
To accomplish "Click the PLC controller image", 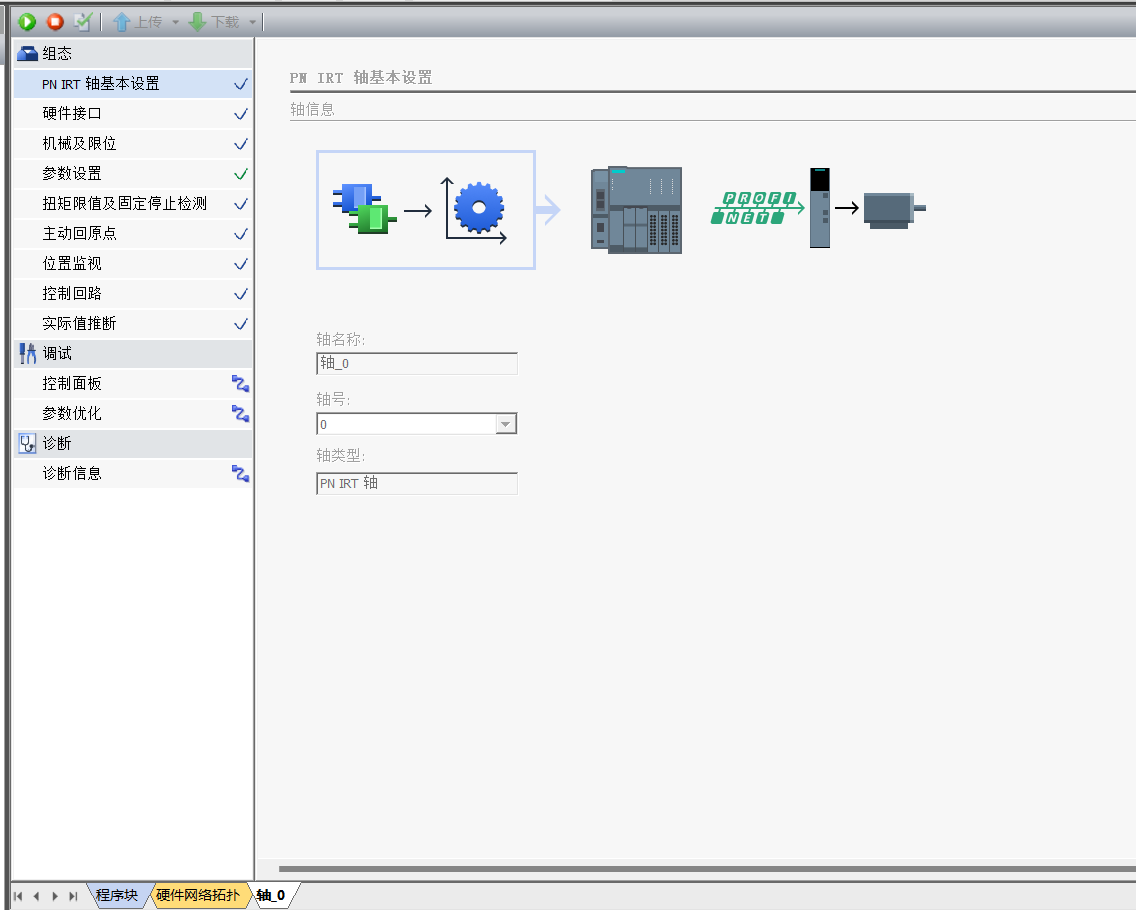I will pyautogui.click(x=636, y=210).
